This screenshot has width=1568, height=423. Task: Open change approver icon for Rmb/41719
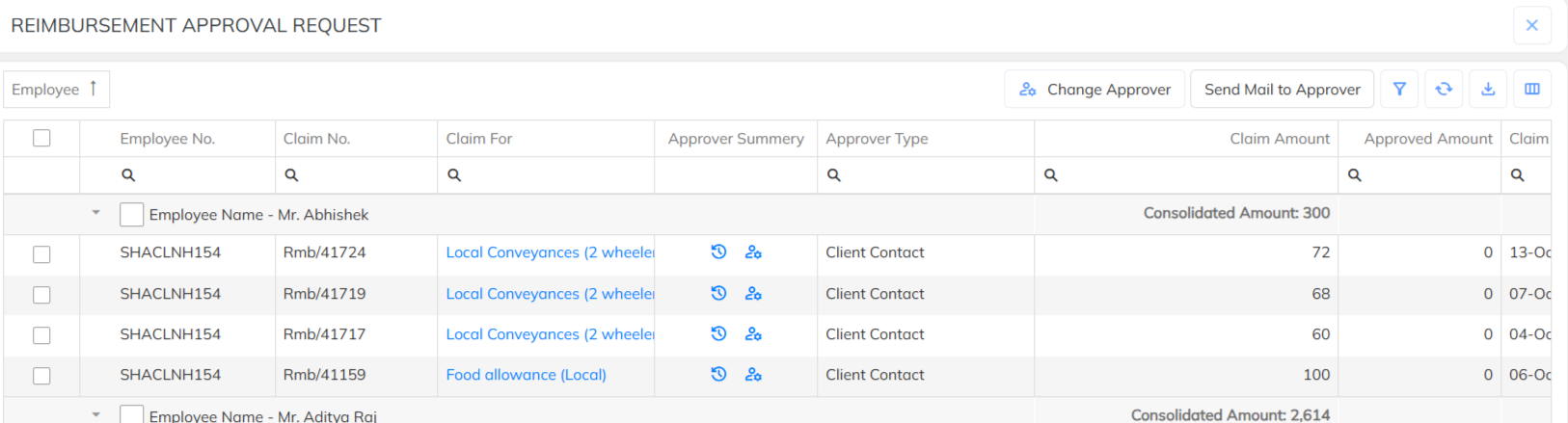point(753,294)
